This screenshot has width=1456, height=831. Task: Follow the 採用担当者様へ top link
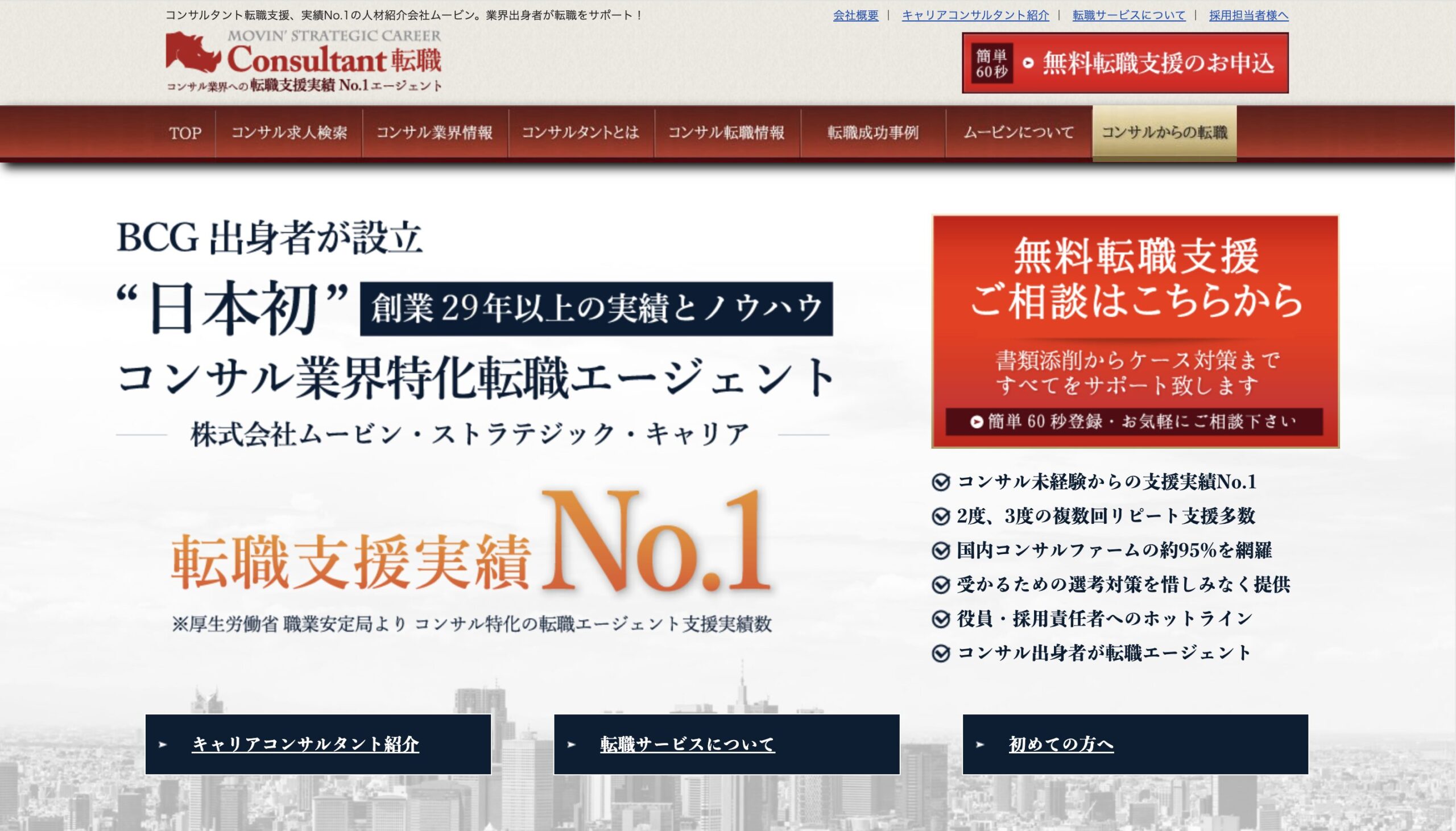(1248, 15)
